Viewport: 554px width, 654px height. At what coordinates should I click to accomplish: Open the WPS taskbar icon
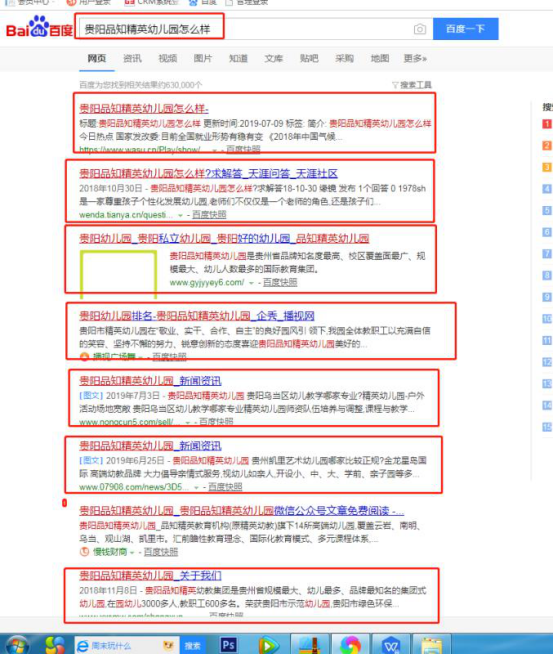pyautogui.click(x=390, y=646)
